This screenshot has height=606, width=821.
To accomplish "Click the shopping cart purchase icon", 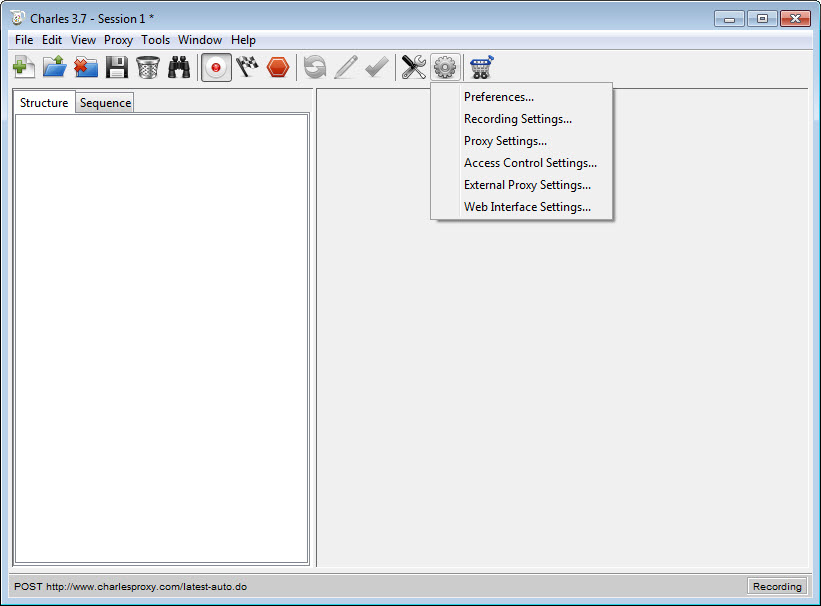I will 482,67.
